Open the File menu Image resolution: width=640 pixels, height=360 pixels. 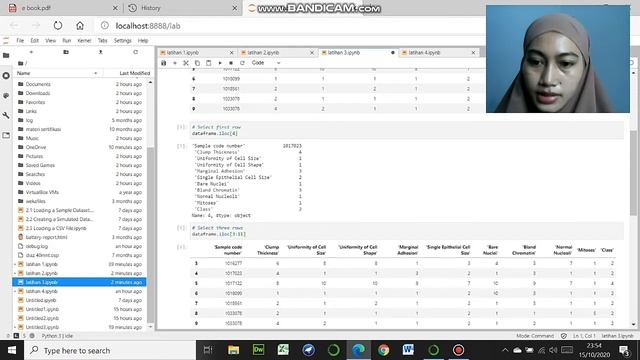coord(20,40)
